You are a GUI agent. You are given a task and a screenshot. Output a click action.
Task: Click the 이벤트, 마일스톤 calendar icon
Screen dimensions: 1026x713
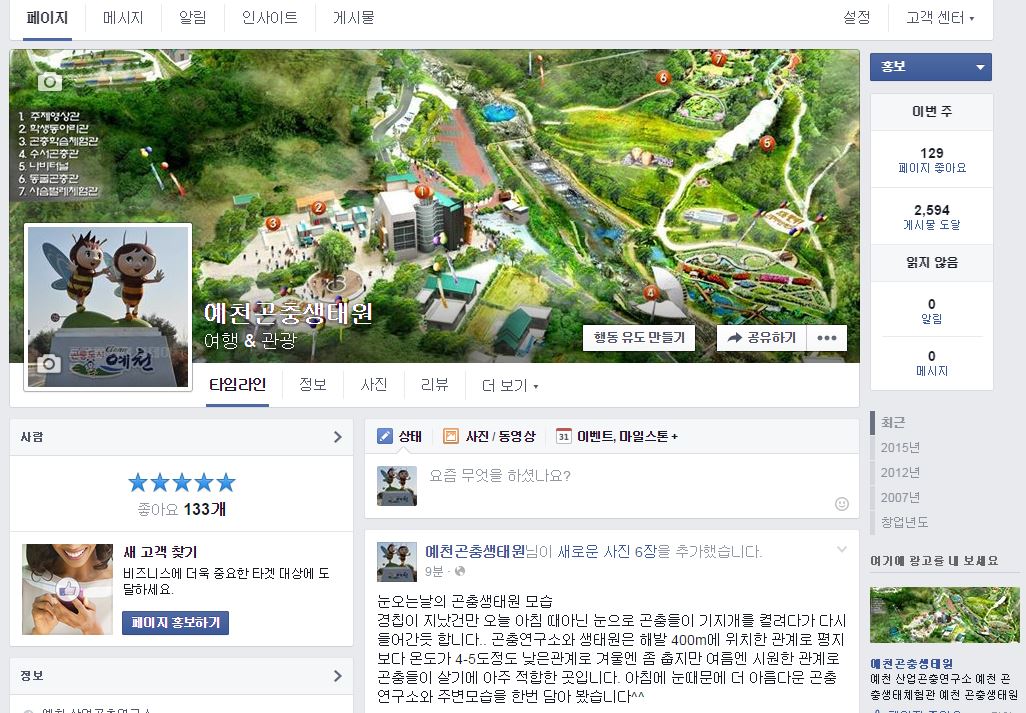563,436
